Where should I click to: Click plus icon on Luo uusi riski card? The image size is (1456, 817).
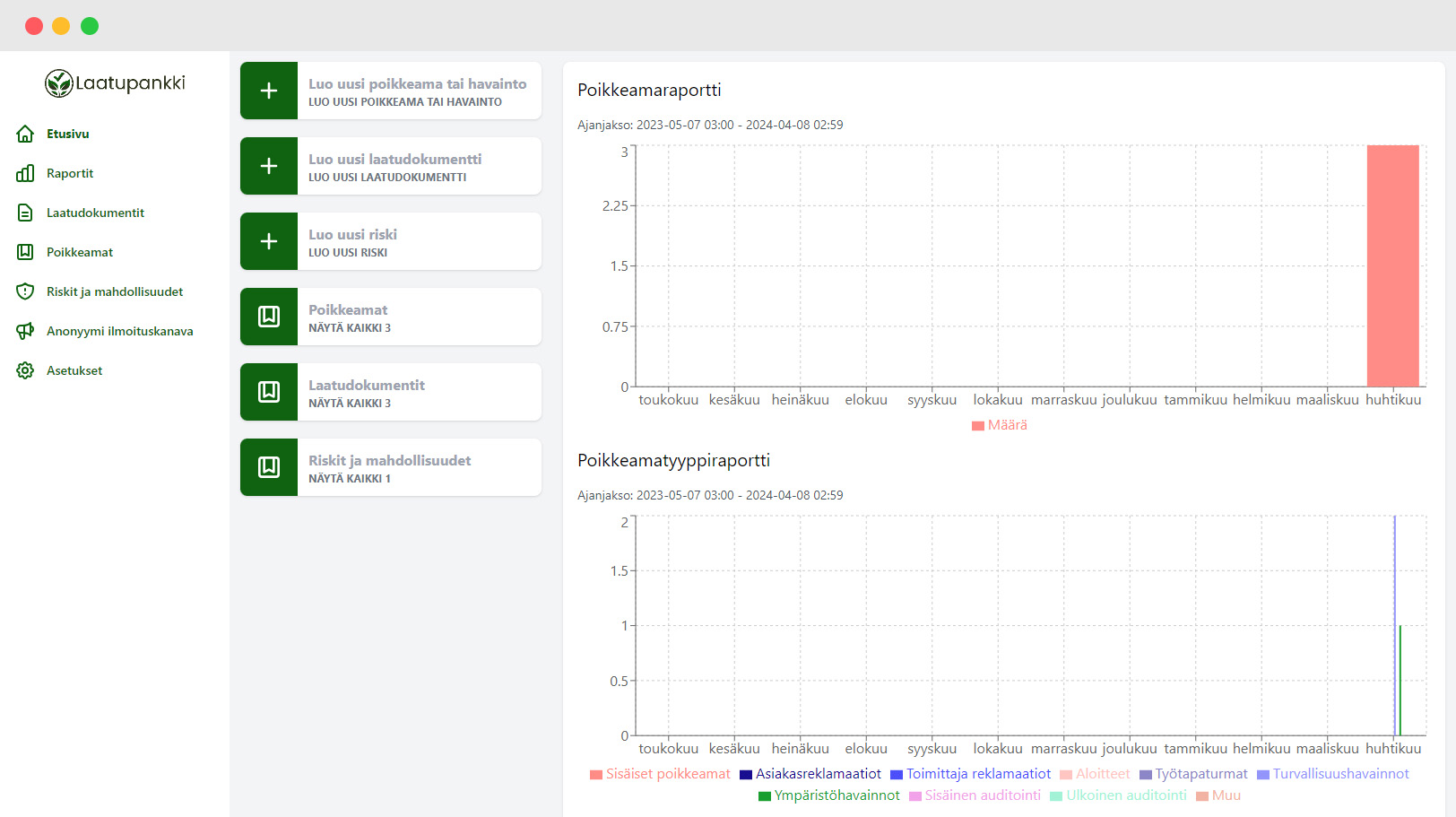269,241
